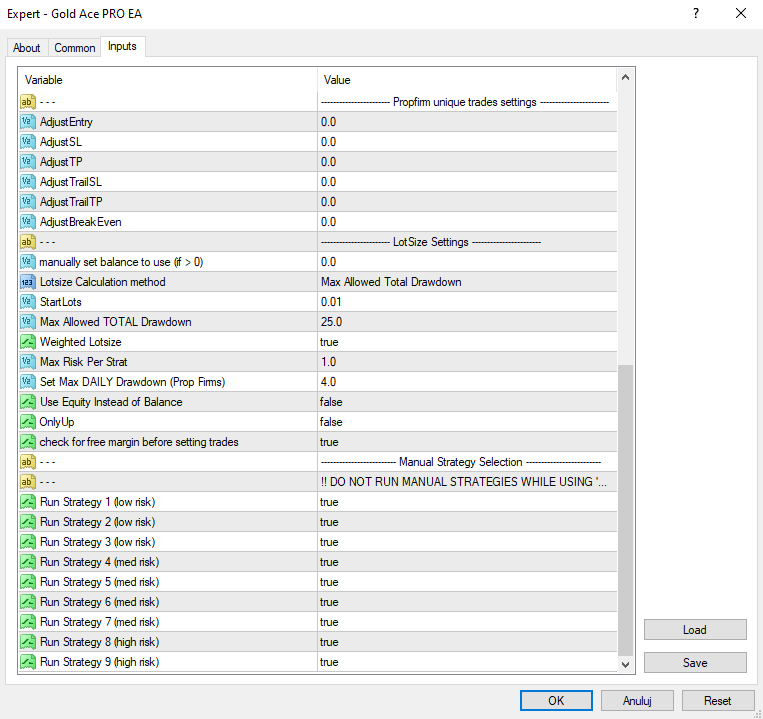The image size is (763, 719).
Task: Select the Max Allowed TOTAL Drawdown value field
Action: click(467, 322)
